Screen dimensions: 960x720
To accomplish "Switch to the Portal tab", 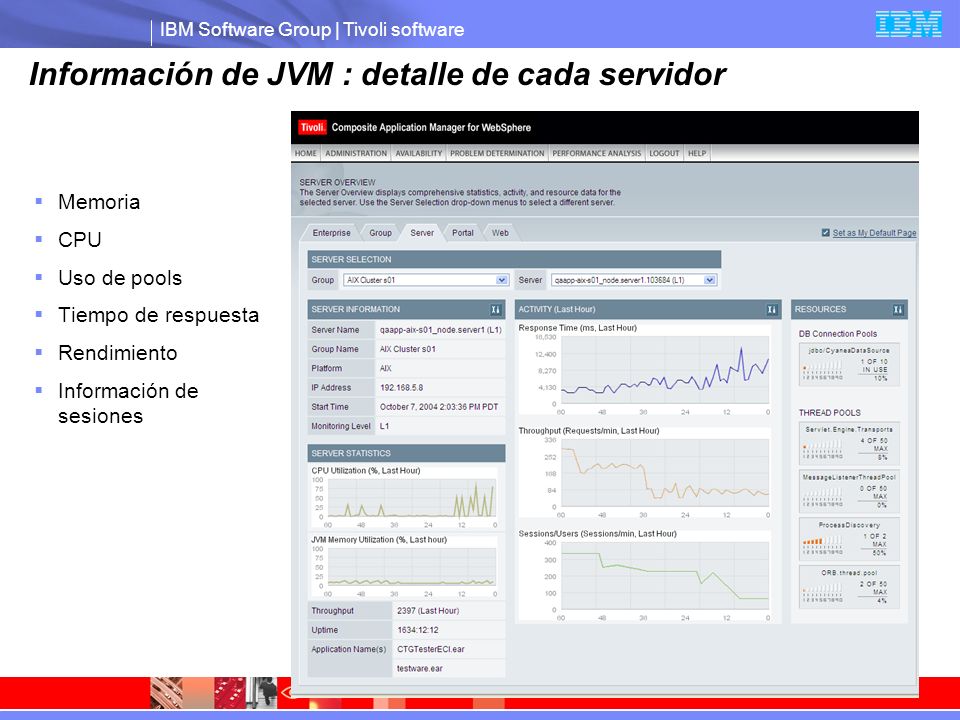I will pos(463,233).
